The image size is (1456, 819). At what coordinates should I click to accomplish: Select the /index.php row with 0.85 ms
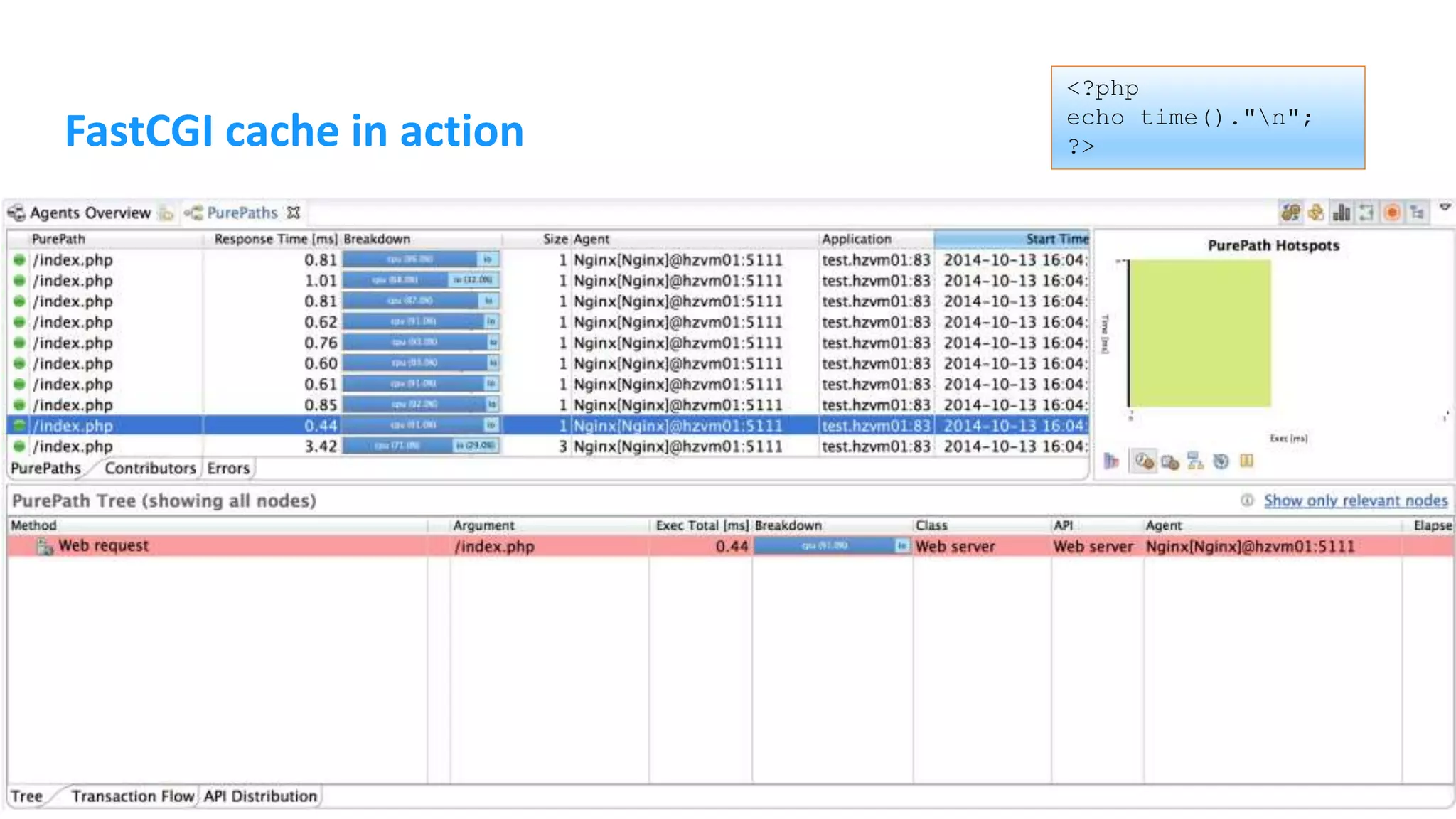point(547,405)
